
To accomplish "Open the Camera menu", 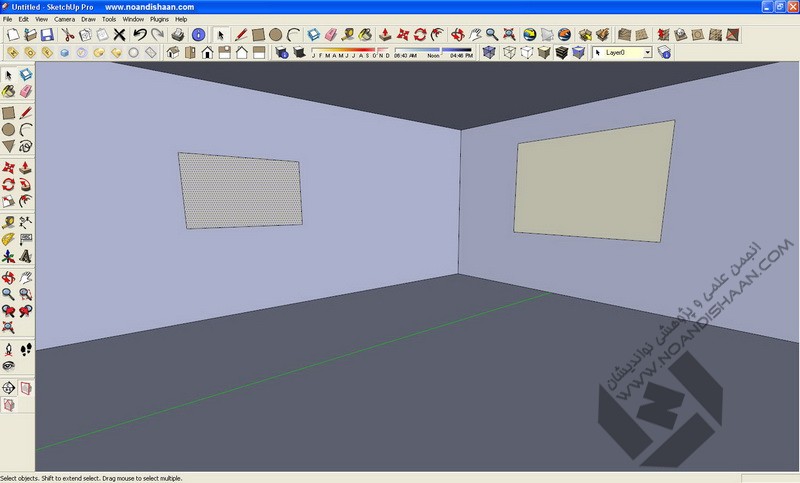I will [x=63, y=19].
